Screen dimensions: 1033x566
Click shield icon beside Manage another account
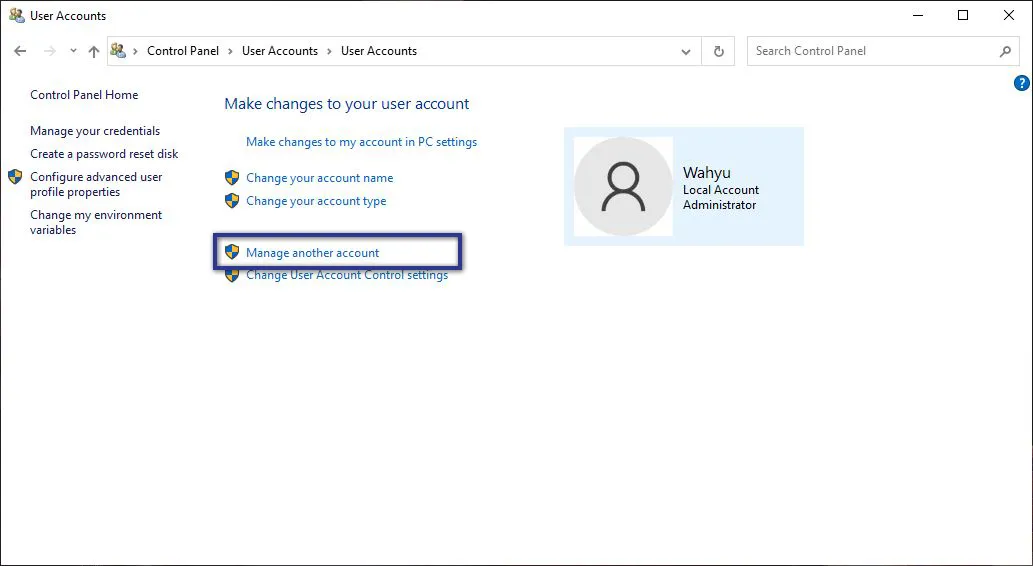[x=232, y=252]
